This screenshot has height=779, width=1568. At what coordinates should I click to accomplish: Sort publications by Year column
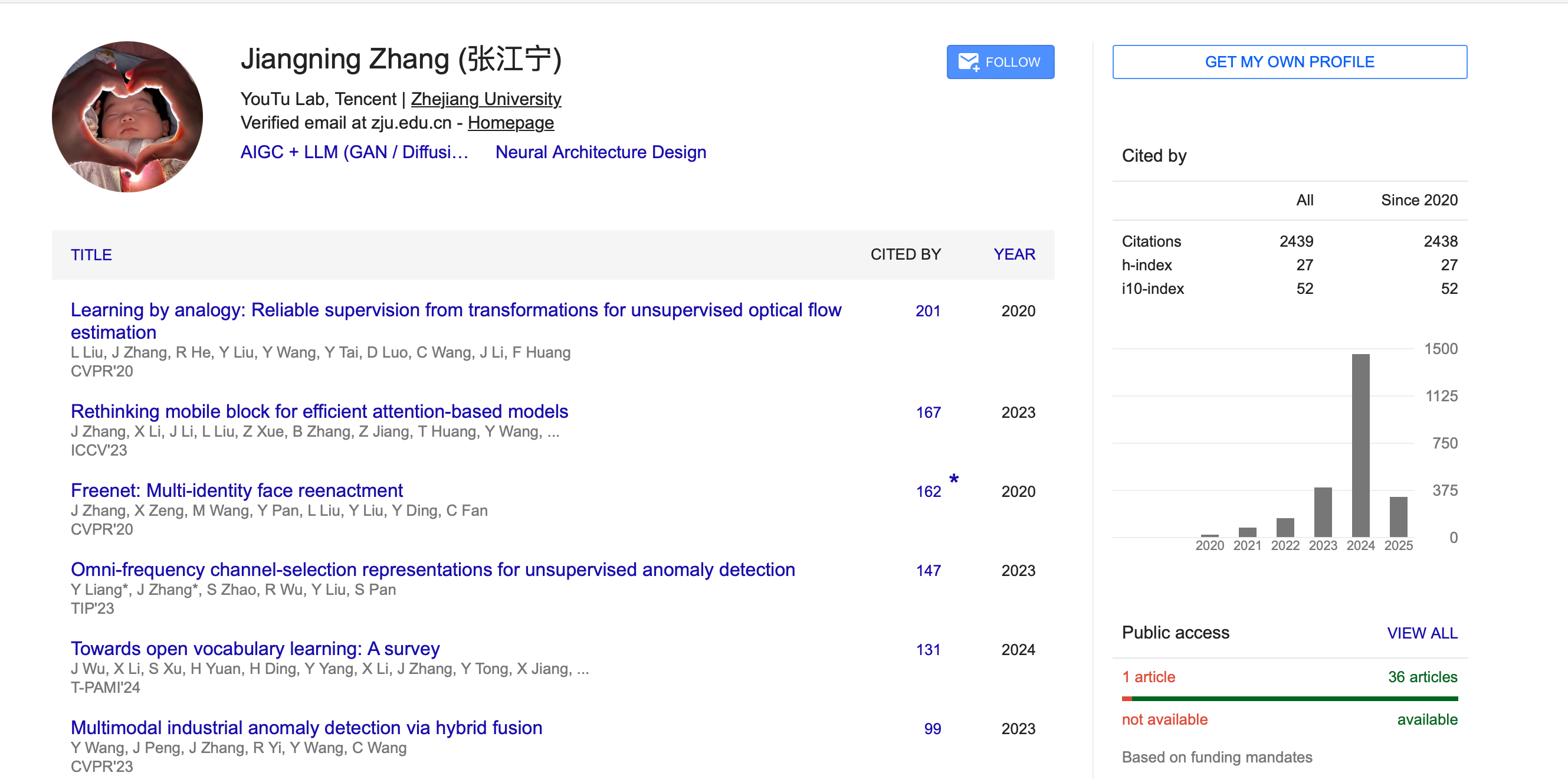click(x=1014, y=254)
